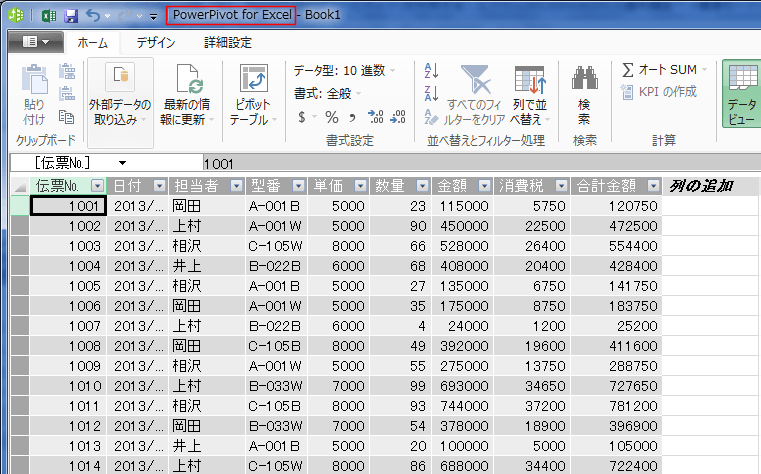Switch to Data View (データビュー)
This screenshot has height=474, width=761.
(741, 95)
